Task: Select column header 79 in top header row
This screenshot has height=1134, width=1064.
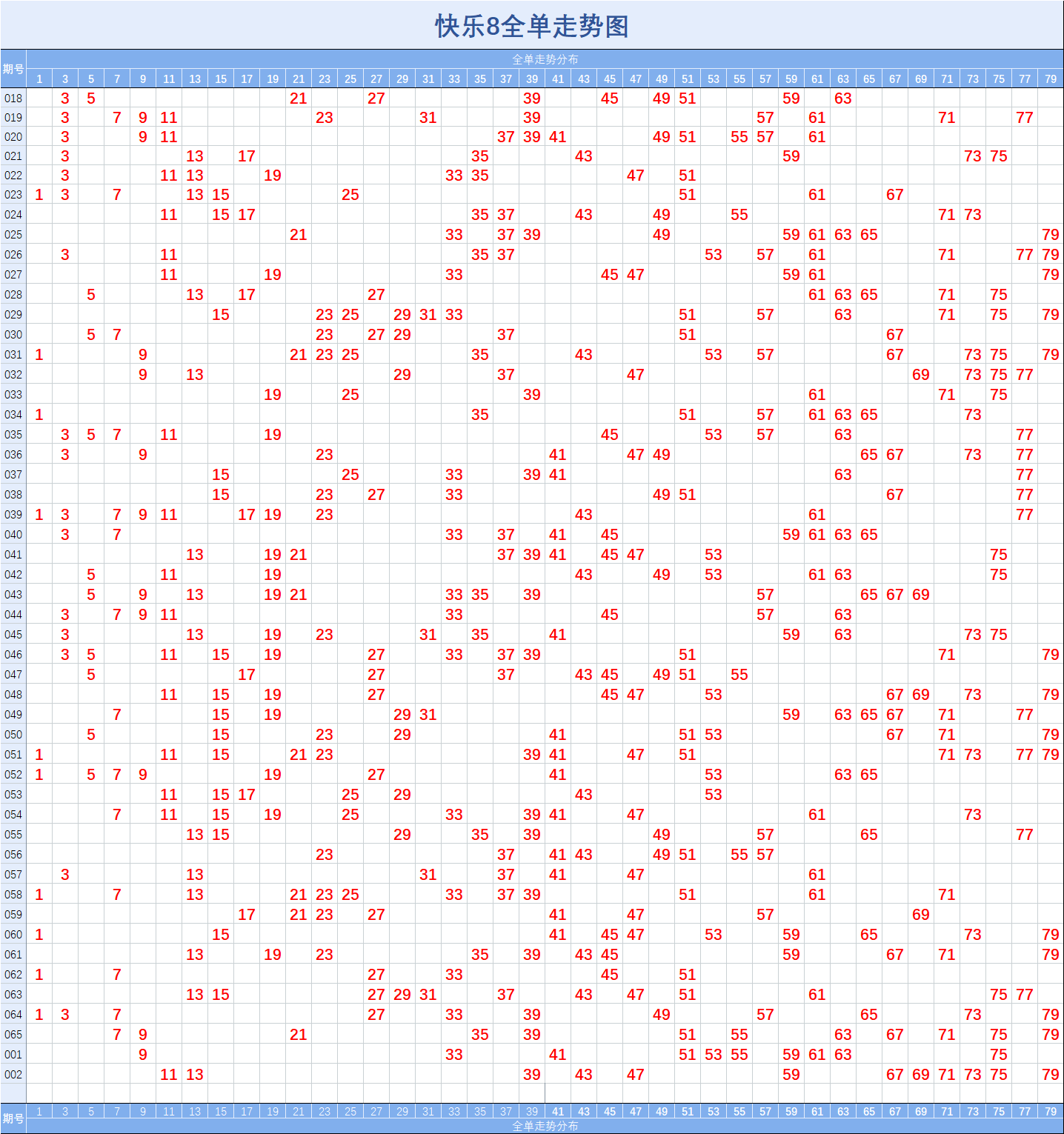Action: point(1051,79)
